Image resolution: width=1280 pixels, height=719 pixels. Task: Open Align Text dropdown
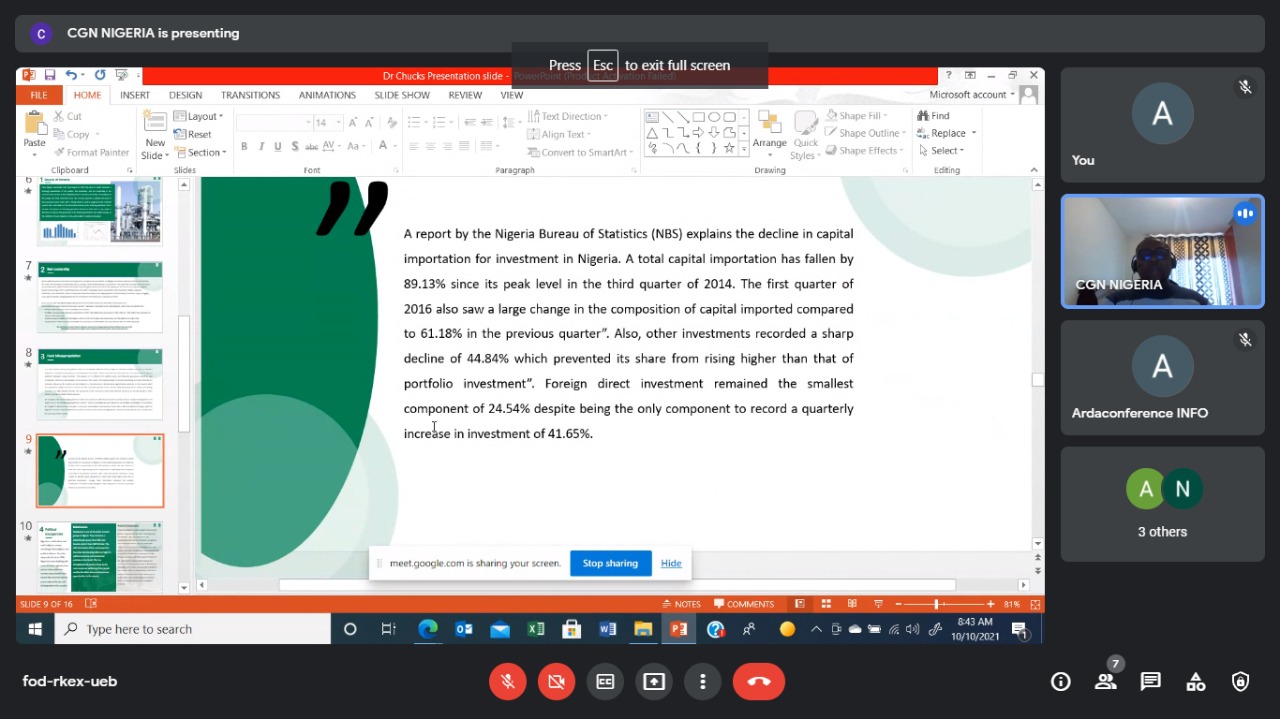point(559,134)
